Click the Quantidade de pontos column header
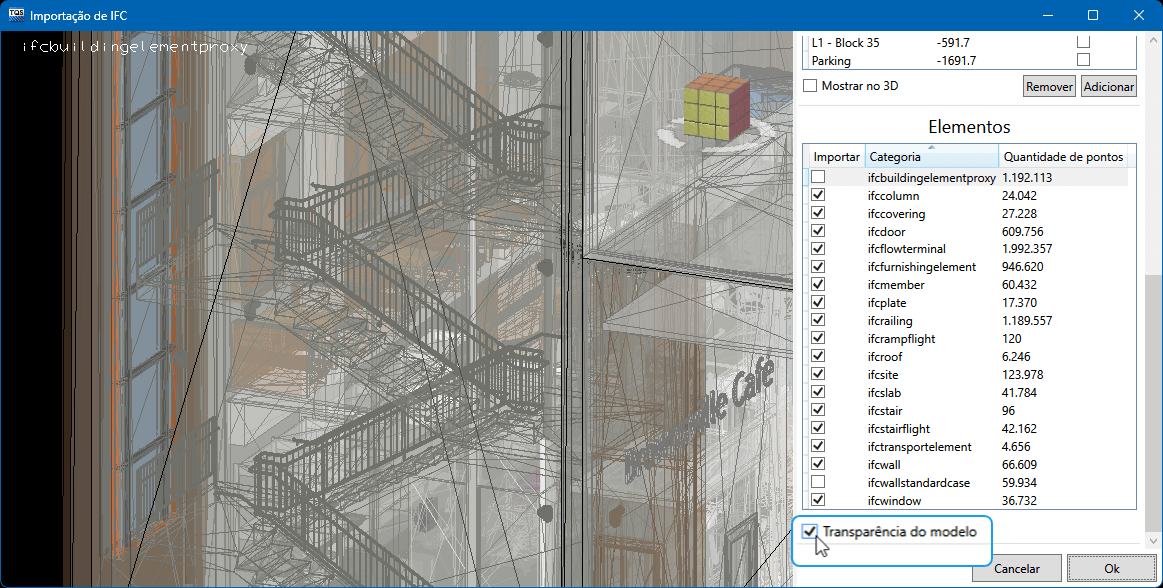1163x588 pixels. pyautogui.click(x=1063, y=157)
